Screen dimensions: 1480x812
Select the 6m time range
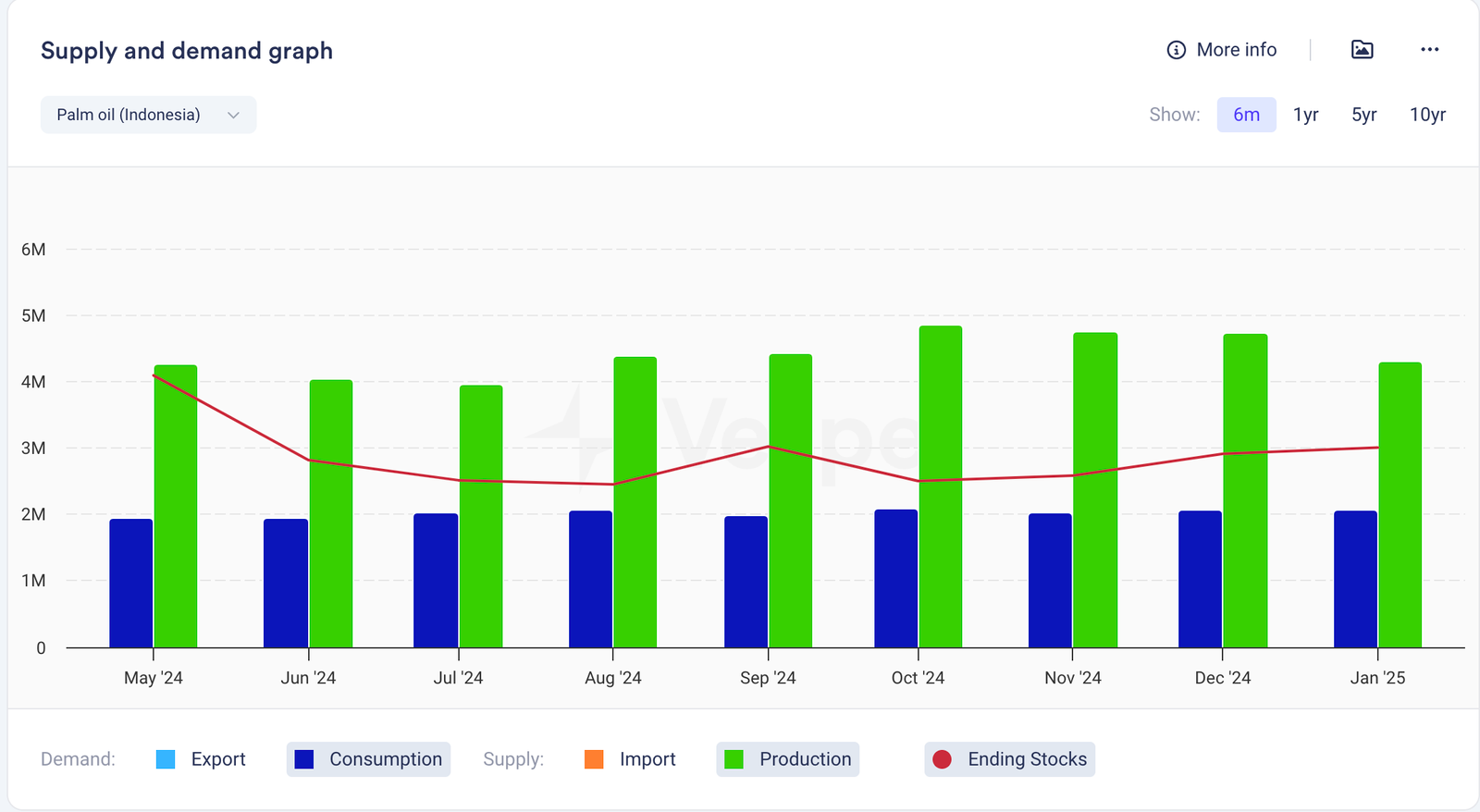[1246, 115]
